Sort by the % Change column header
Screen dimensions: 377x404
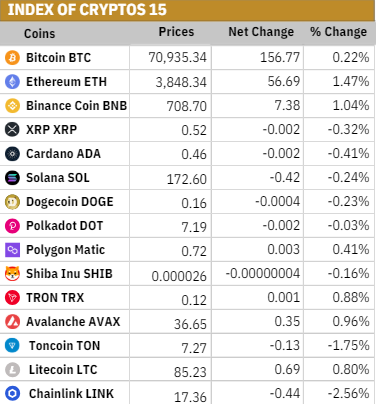(x=338, y=32)
